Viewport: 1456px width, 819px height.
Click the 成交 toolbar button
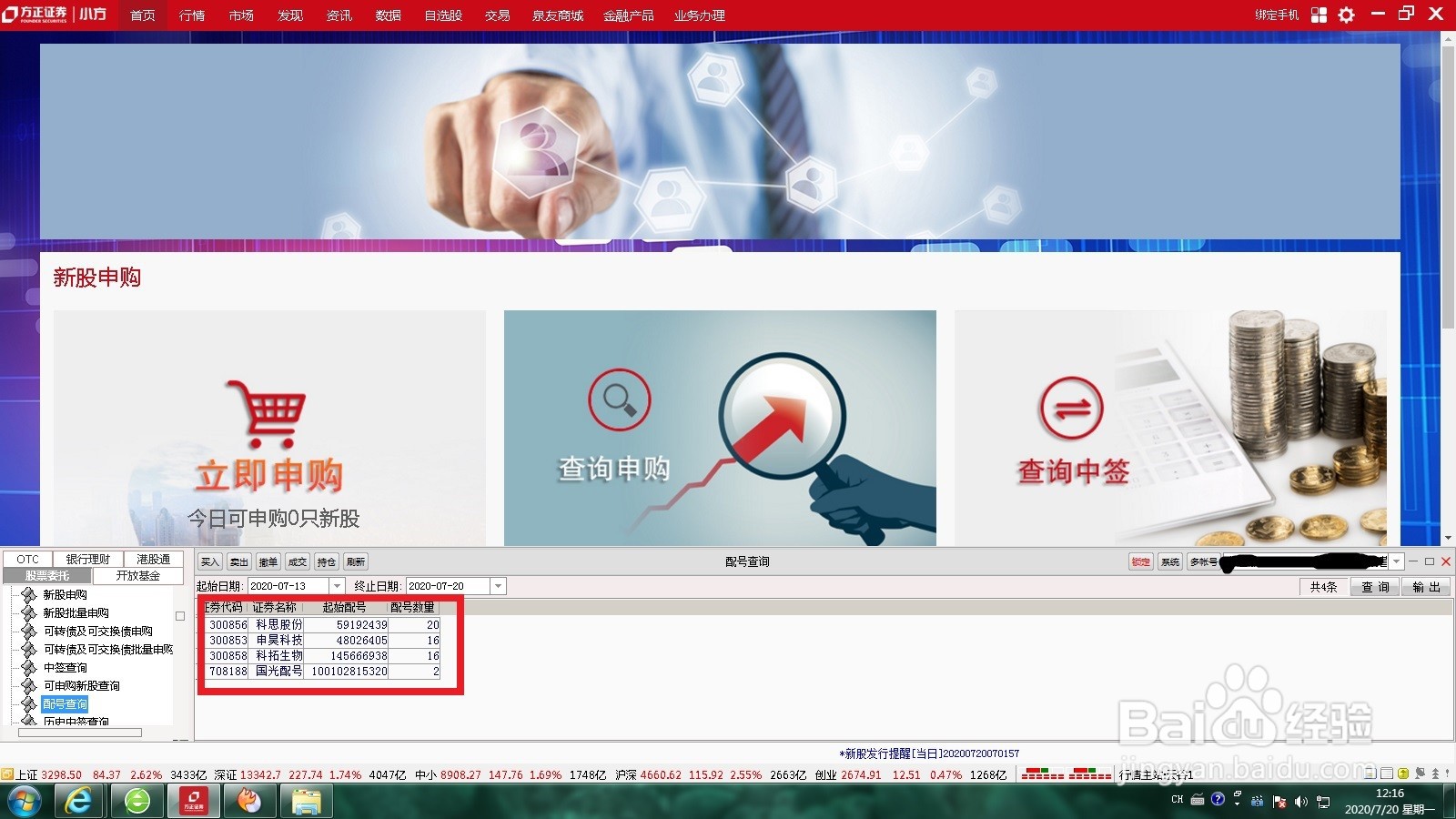[298, 561]
